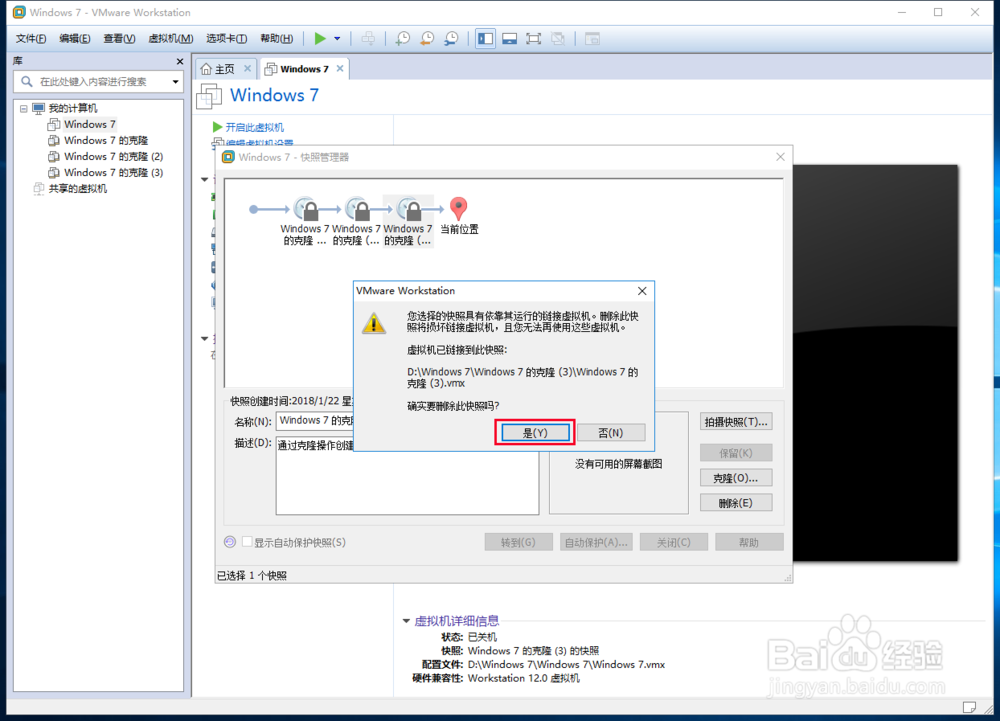1000x721 pixels.
Task: Toggle the library sidebar view toolbar icon
Action: 485,39
